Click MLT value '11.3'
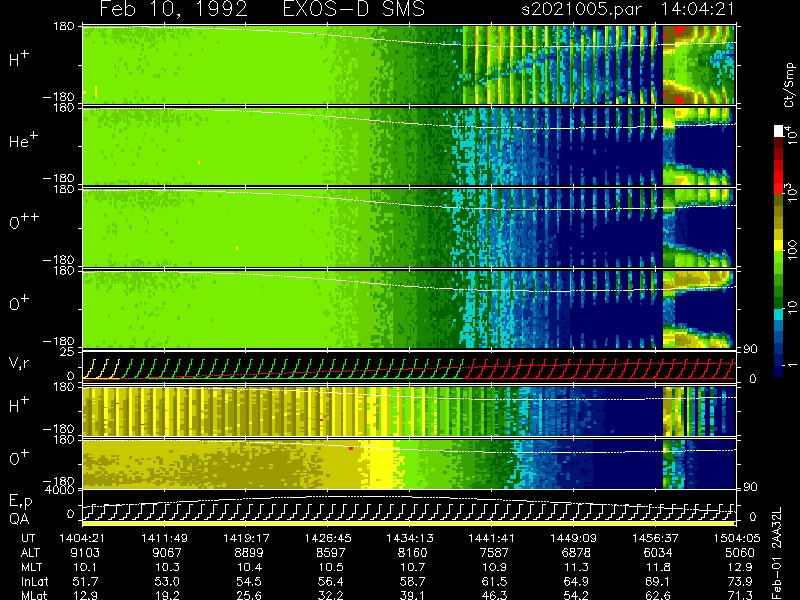800x600 pixels. click(576, 567)
